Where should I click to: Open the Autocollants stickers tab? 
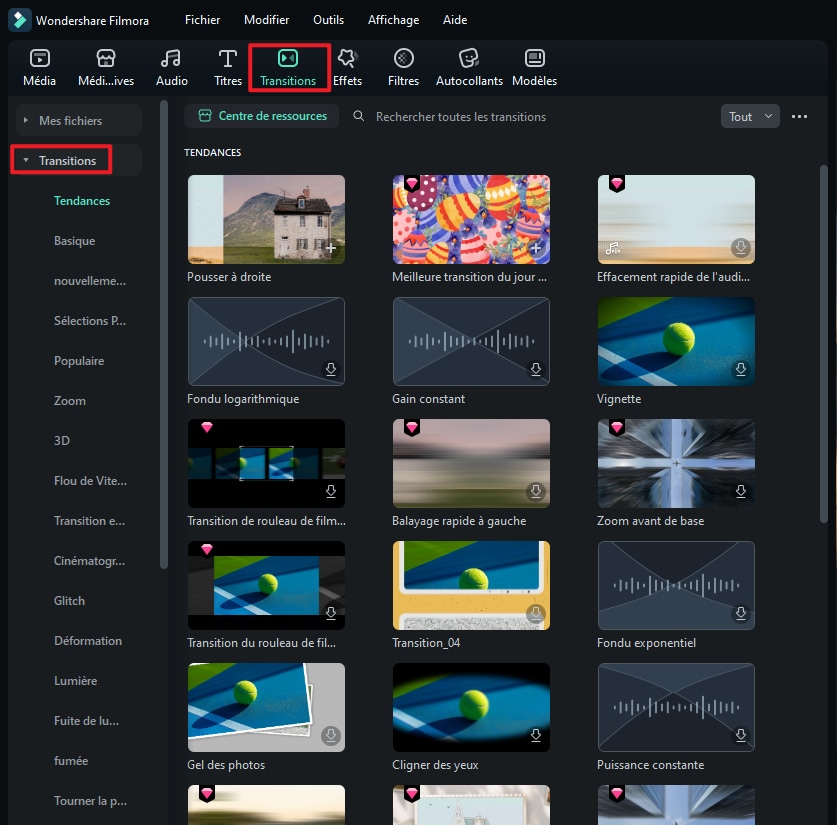click(469, 68)
